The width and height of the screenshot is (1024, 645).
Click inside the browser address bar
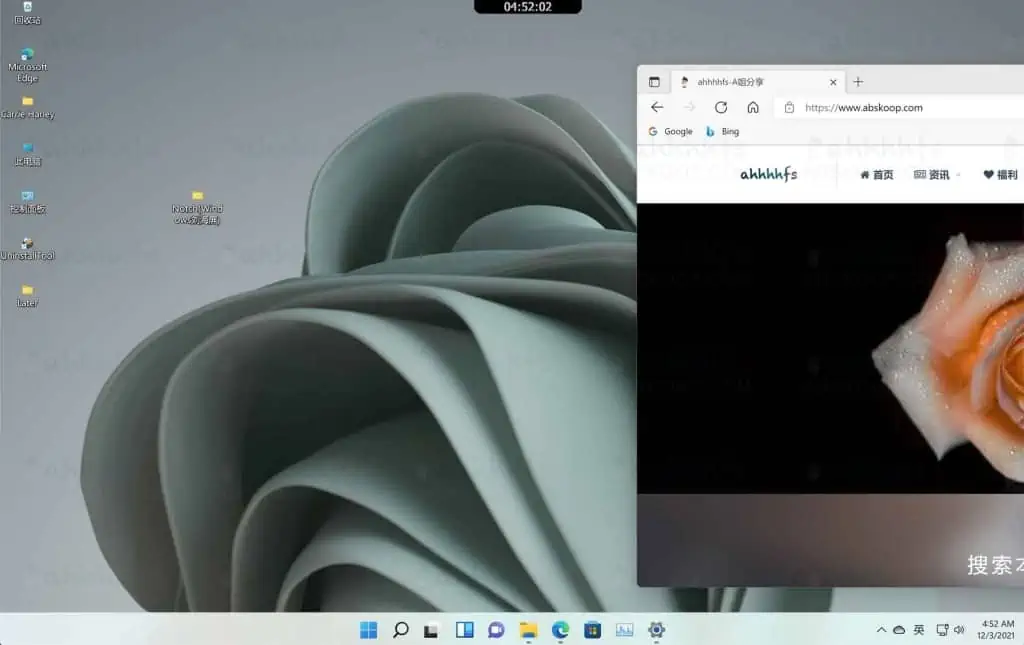(x=880, y=107)
